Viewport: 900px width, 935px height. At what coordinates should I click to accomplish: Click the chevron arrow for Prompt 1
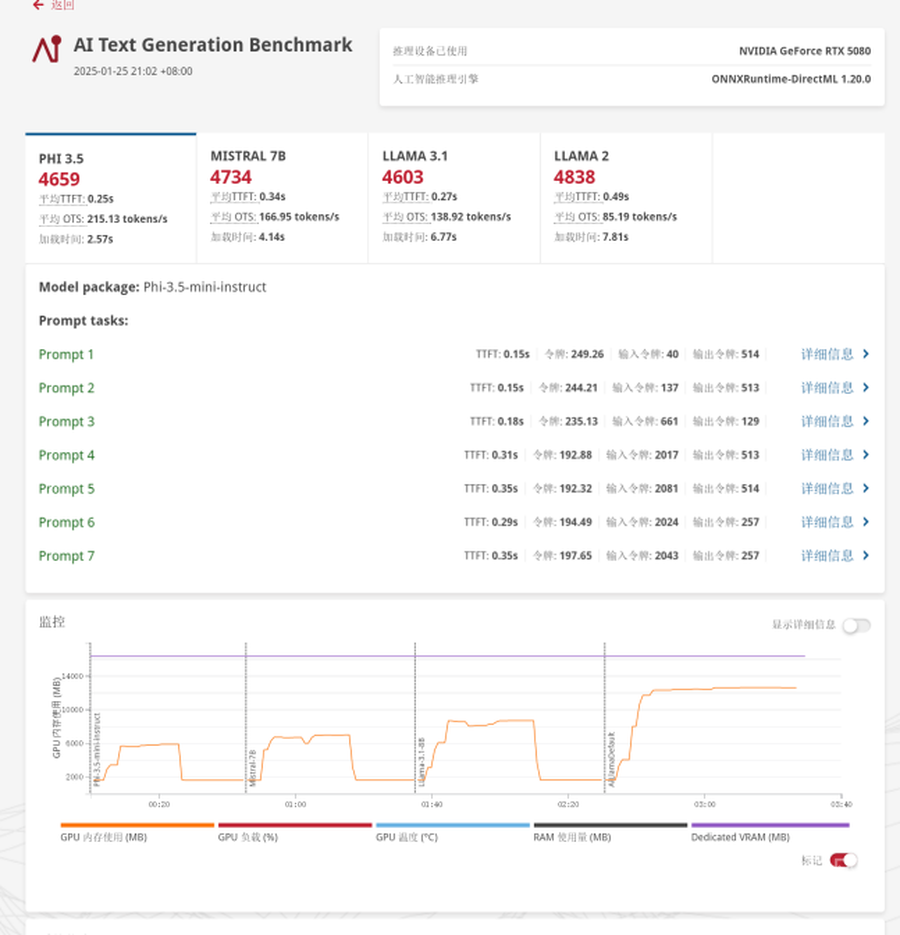tap(866, 354)
